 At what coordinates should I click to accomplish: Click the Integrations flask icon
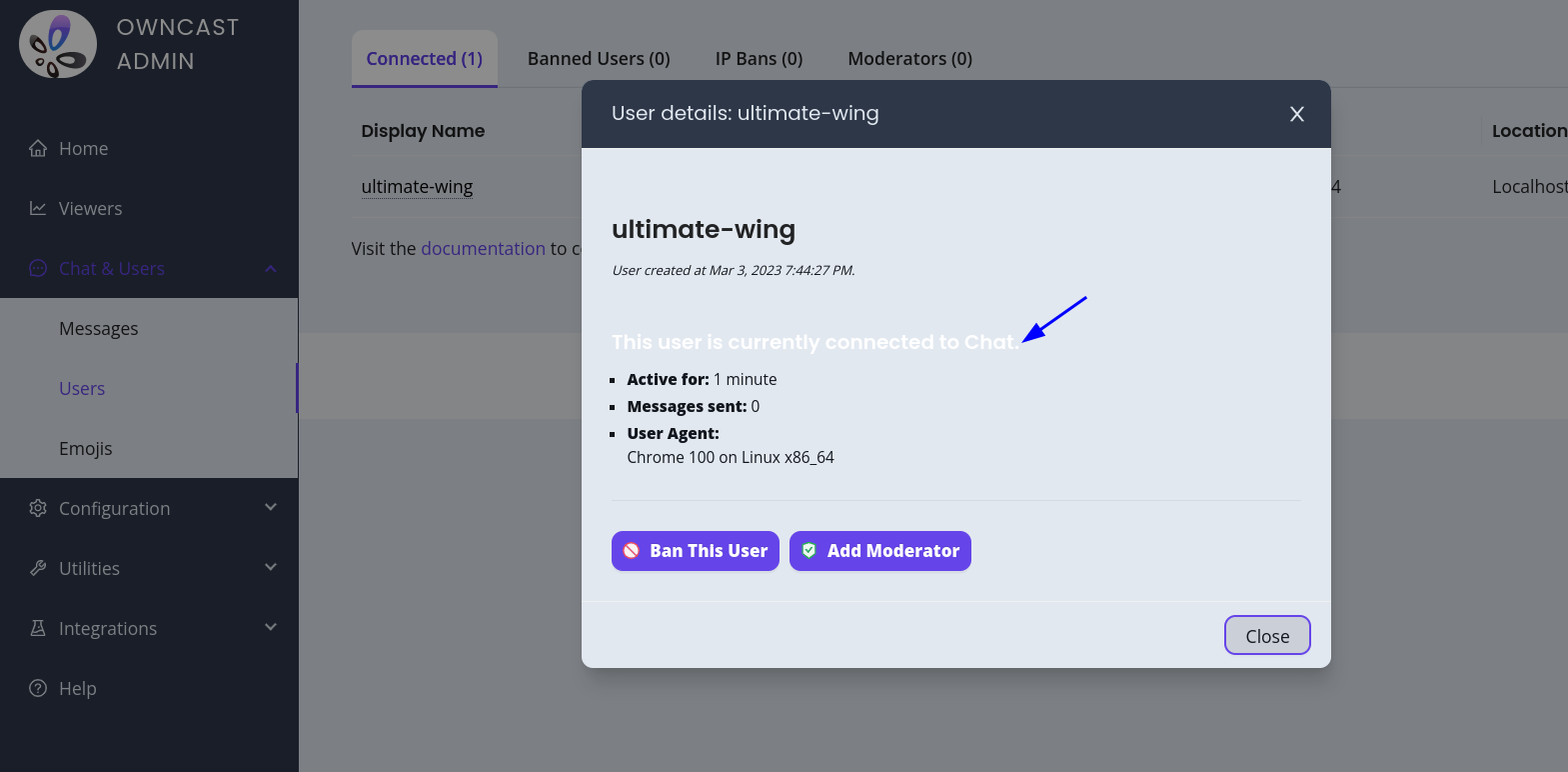click(x=38, y=628)
